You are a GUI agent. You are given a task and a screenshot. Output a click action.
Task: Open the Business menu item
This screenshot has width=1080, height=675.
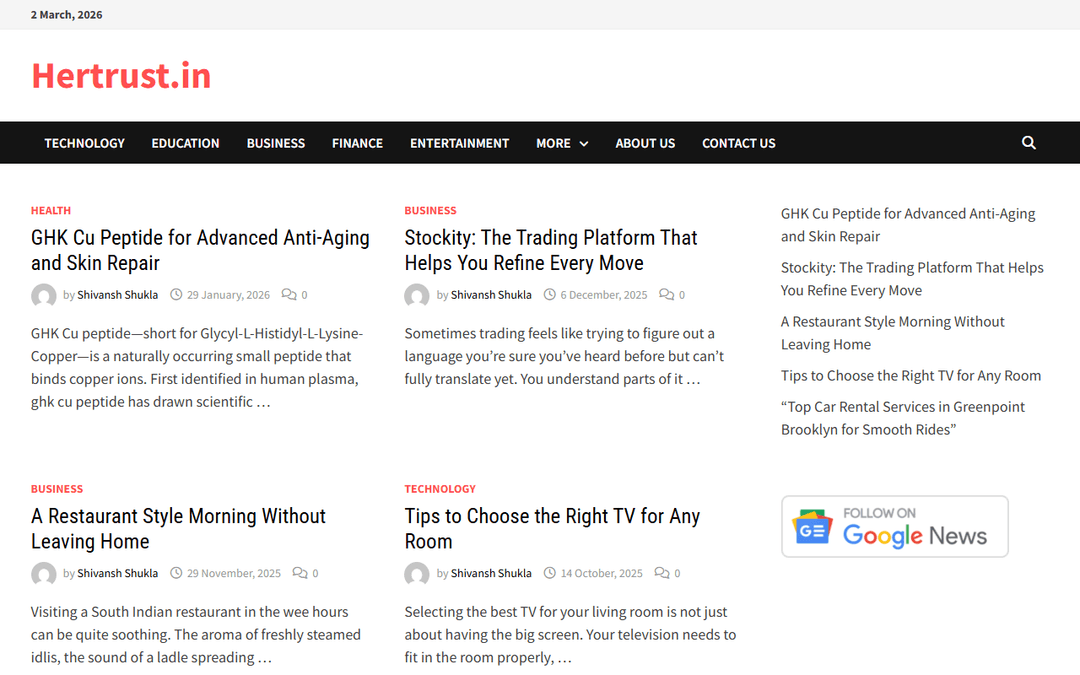[276, 143]
